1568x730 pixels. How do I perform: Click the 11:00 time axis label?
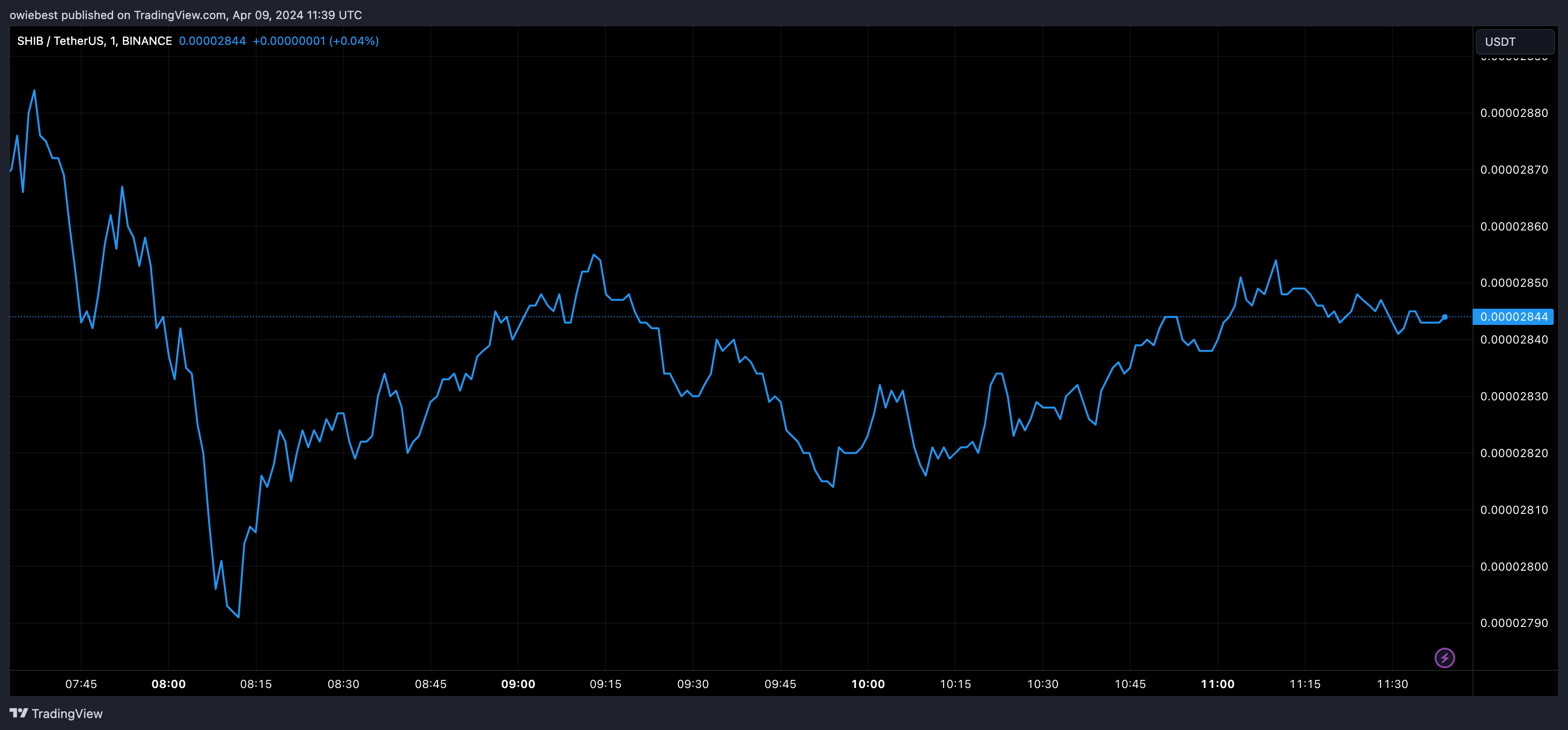(x=1217, y=684)
